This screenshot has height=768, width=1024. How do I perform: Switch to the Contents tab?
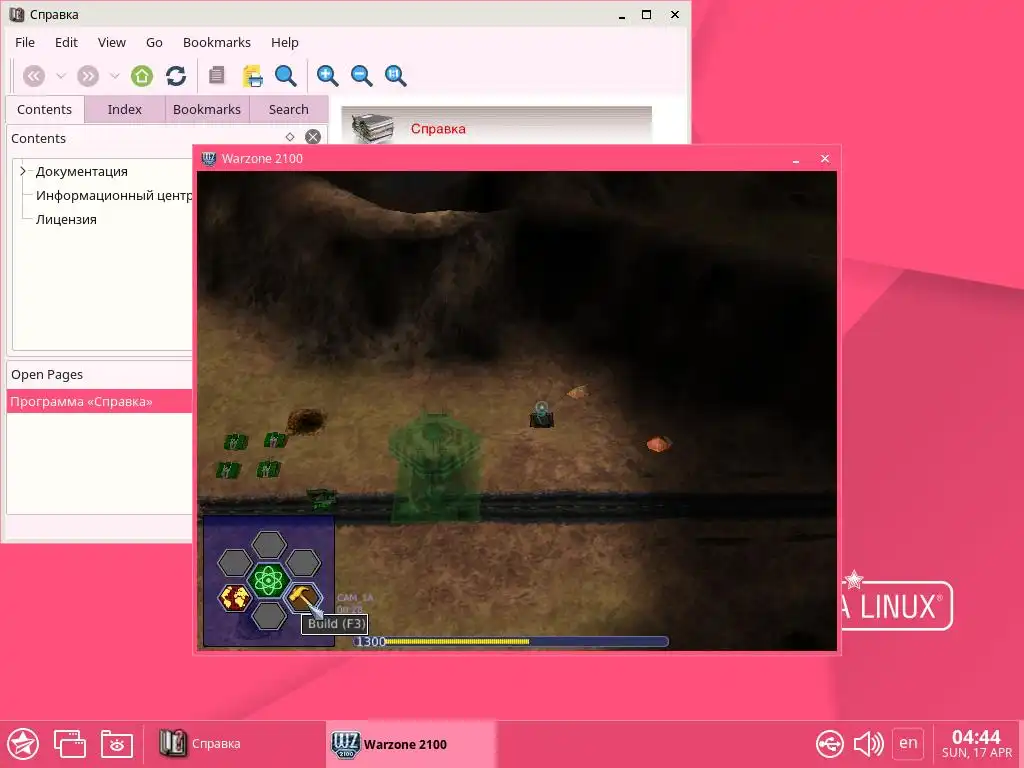click(x=44, y=110)
